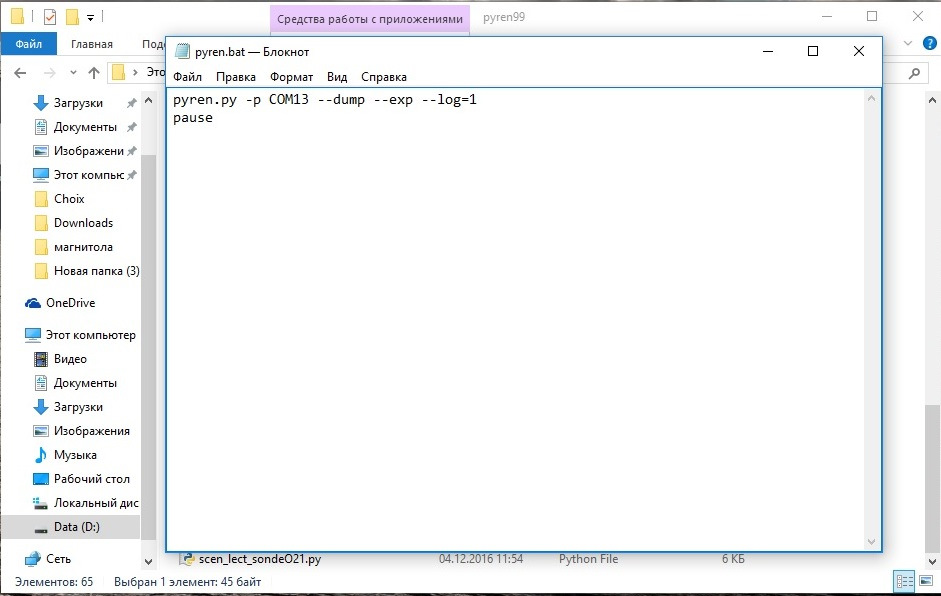Toggle details list view in status bar
Viewport: 941px width, 596px height.
pyautogui.click(x=904, y=581)
